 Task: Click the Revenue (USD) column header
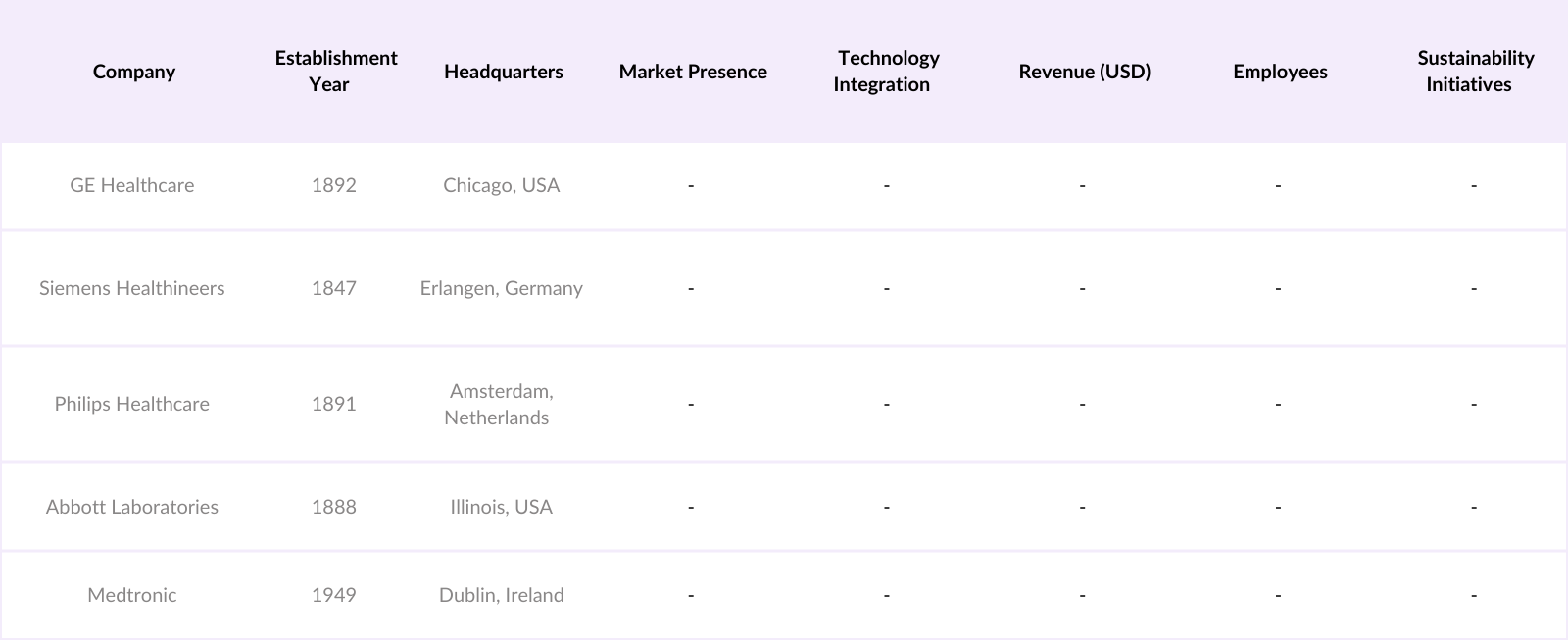(x=1084, y=72)
